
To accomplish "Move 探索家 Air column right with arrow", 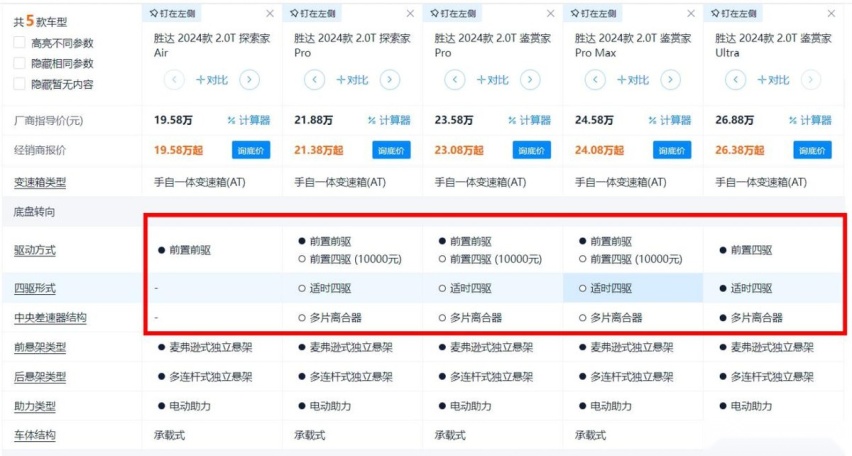I will tap(249, 80).
